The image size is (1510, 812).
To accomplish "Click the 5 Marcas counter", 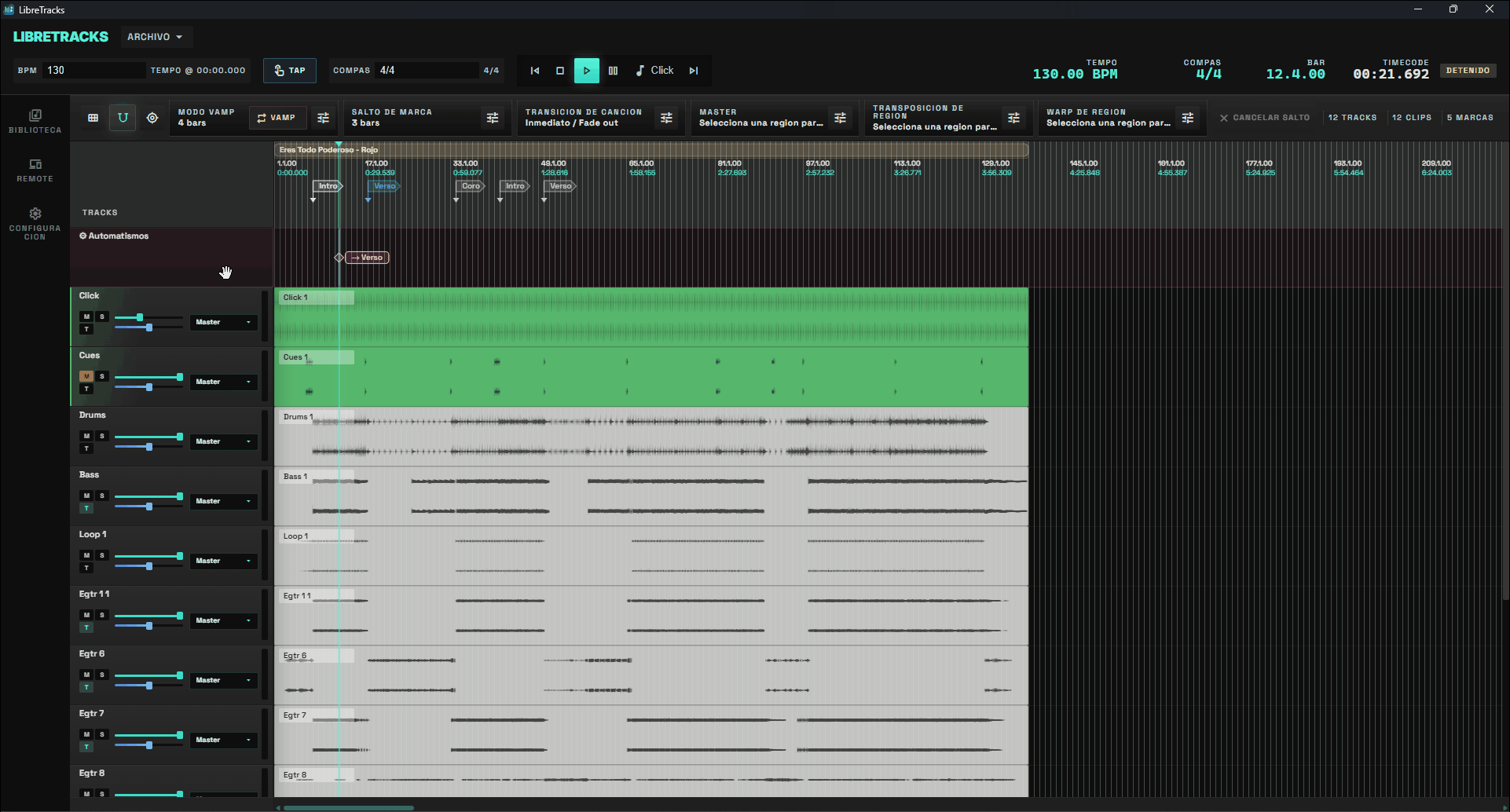I will tap(1470, 118).
